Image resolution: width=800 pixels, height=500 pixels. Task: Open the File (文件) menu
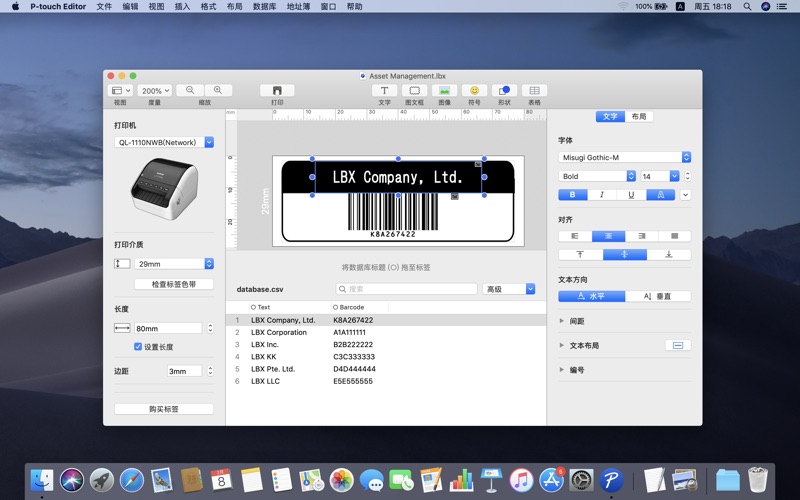(x=104, y=7)
